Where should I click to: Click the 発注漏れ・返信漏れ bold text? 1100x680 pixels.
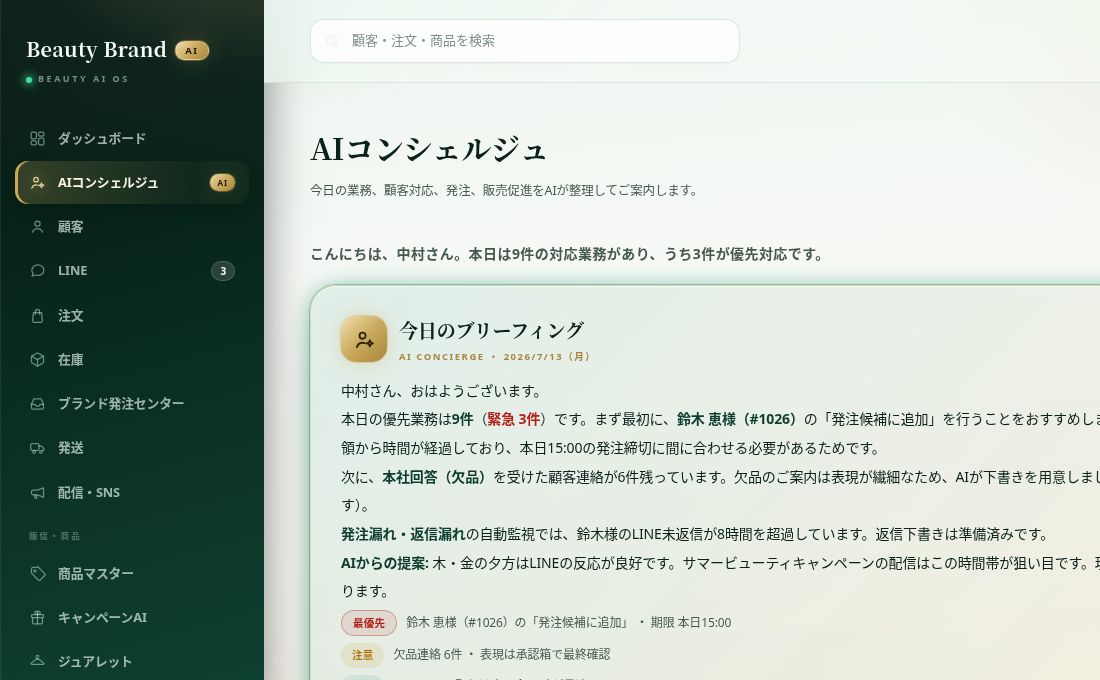pos(403,534)
